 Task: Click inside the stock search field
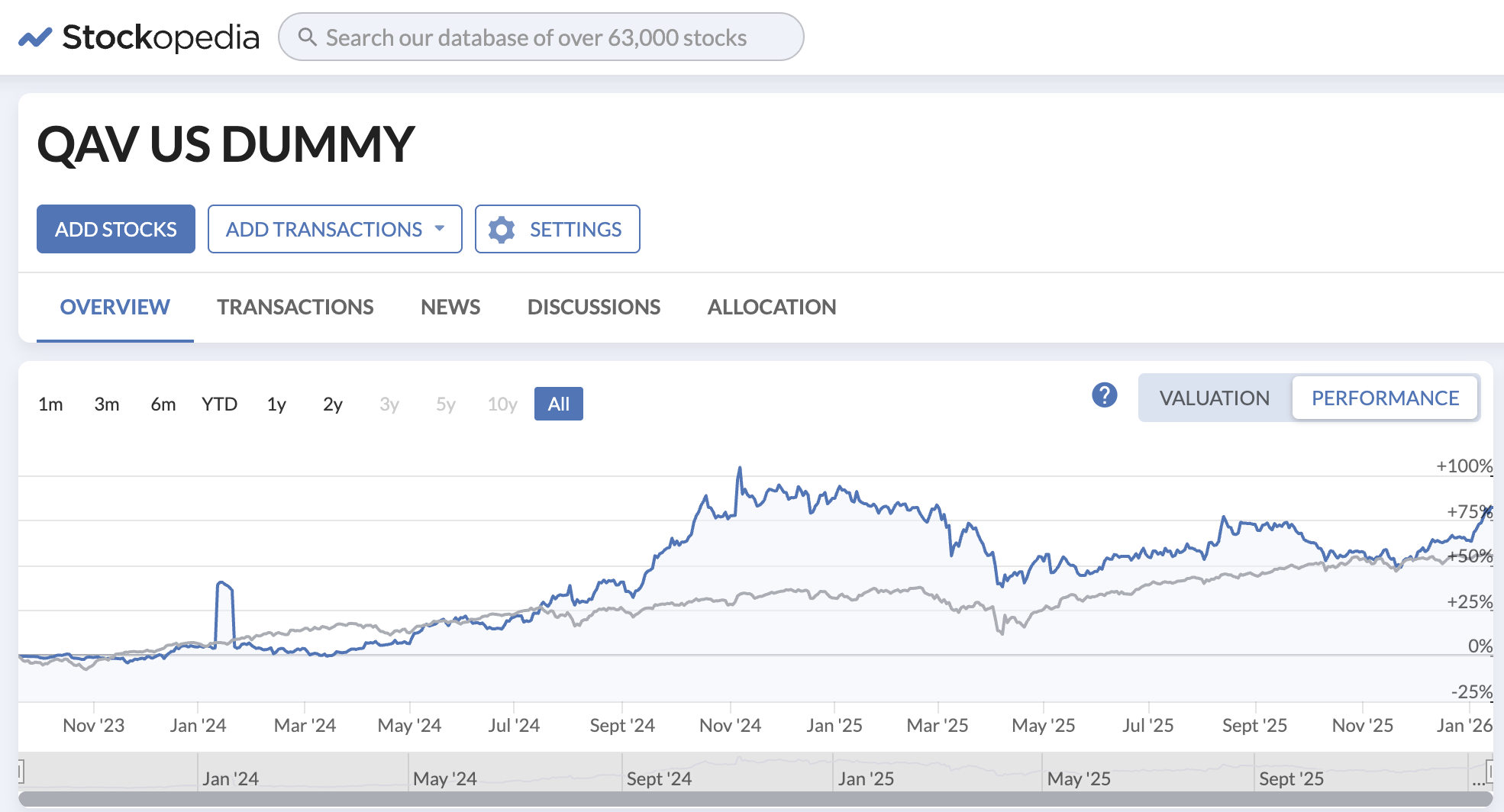pyautogui.click(x=542, y=37)
